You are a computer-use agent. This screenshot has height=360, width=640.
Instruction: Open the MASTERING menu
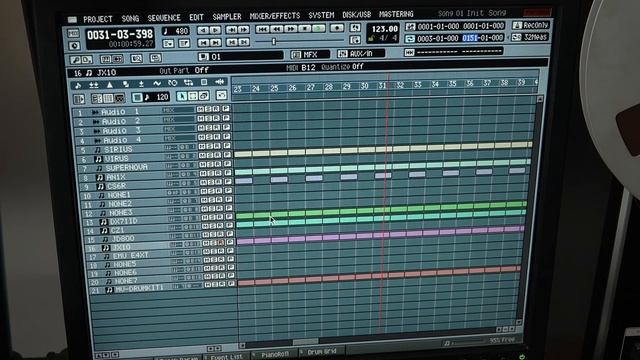coord(396,14)
